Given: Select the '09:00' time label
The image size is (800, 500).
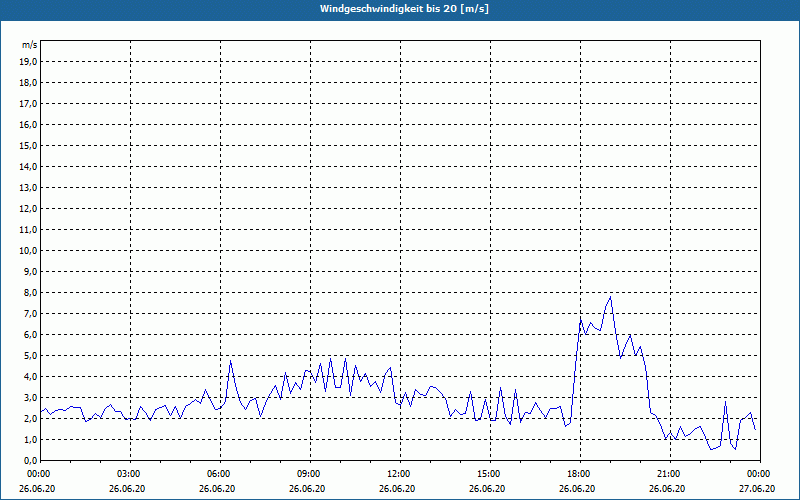Looking at the screenshot, I should pyautogui.click(x=309, y=474).
